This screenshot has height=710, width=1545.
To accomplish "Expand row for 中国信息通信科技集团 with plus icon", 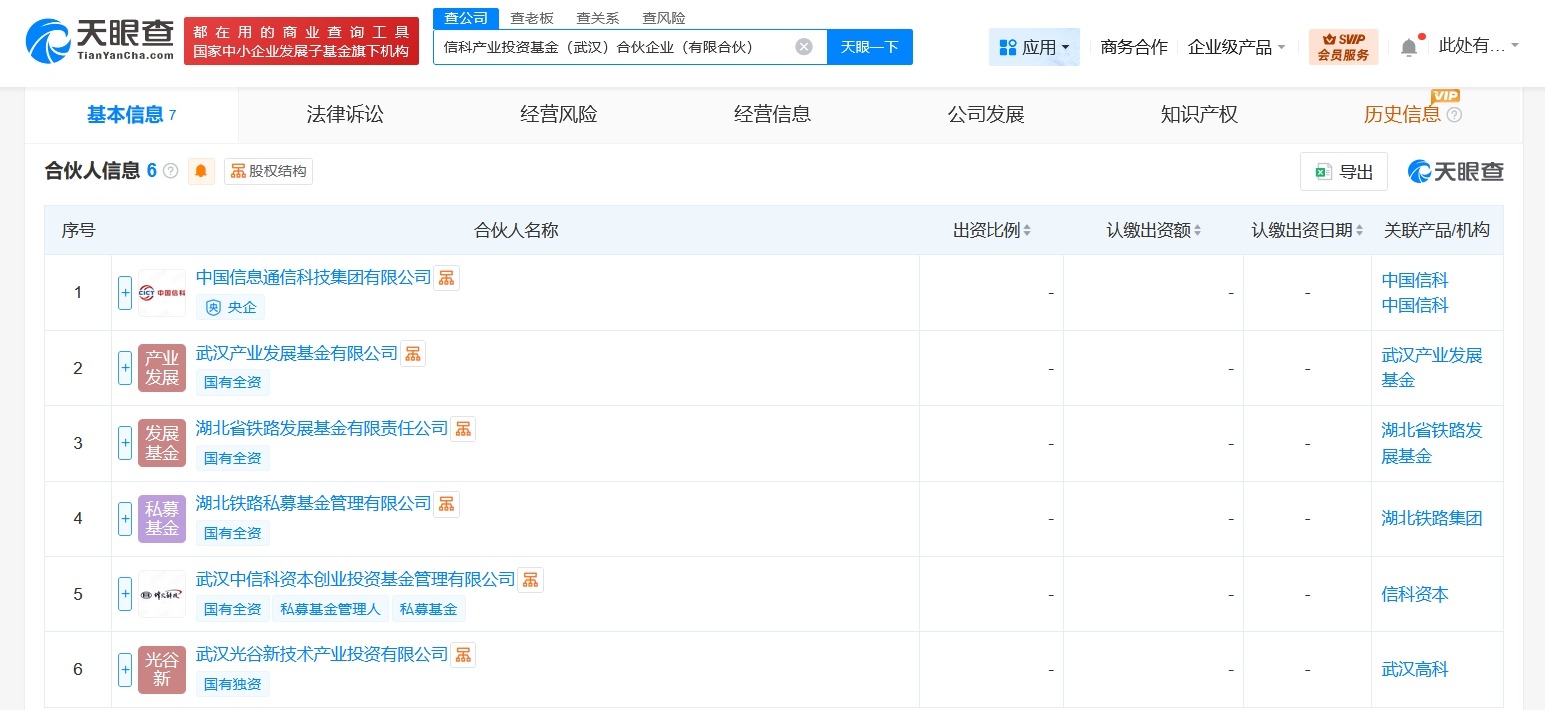I will (x=124, y=292).
